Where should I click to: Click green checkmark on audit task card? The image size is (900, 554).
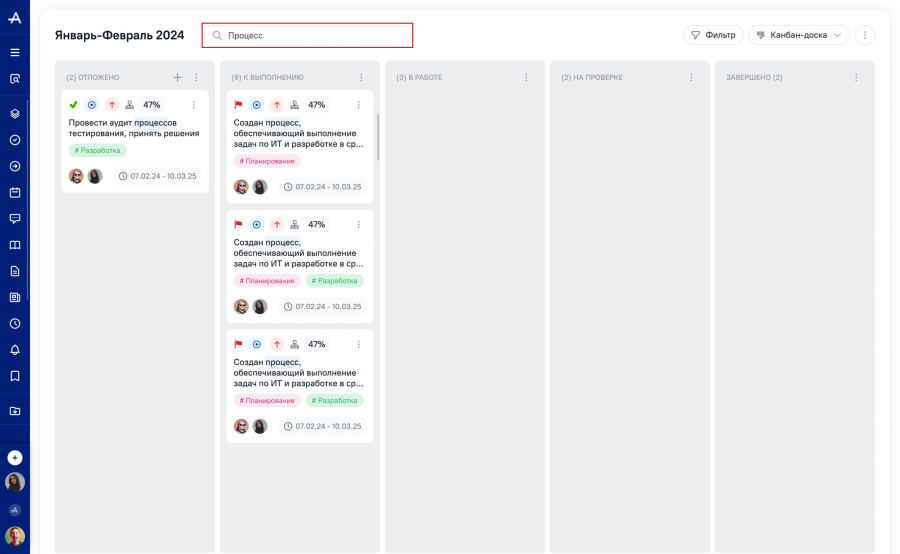pos(73,104)
